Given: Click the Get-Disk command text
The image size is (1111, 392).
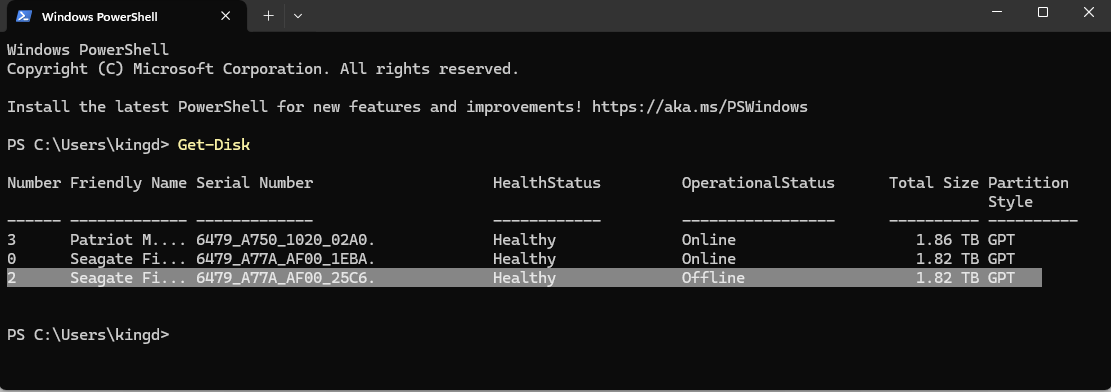Looking at the screenshot, I should (x=213, y=145).
